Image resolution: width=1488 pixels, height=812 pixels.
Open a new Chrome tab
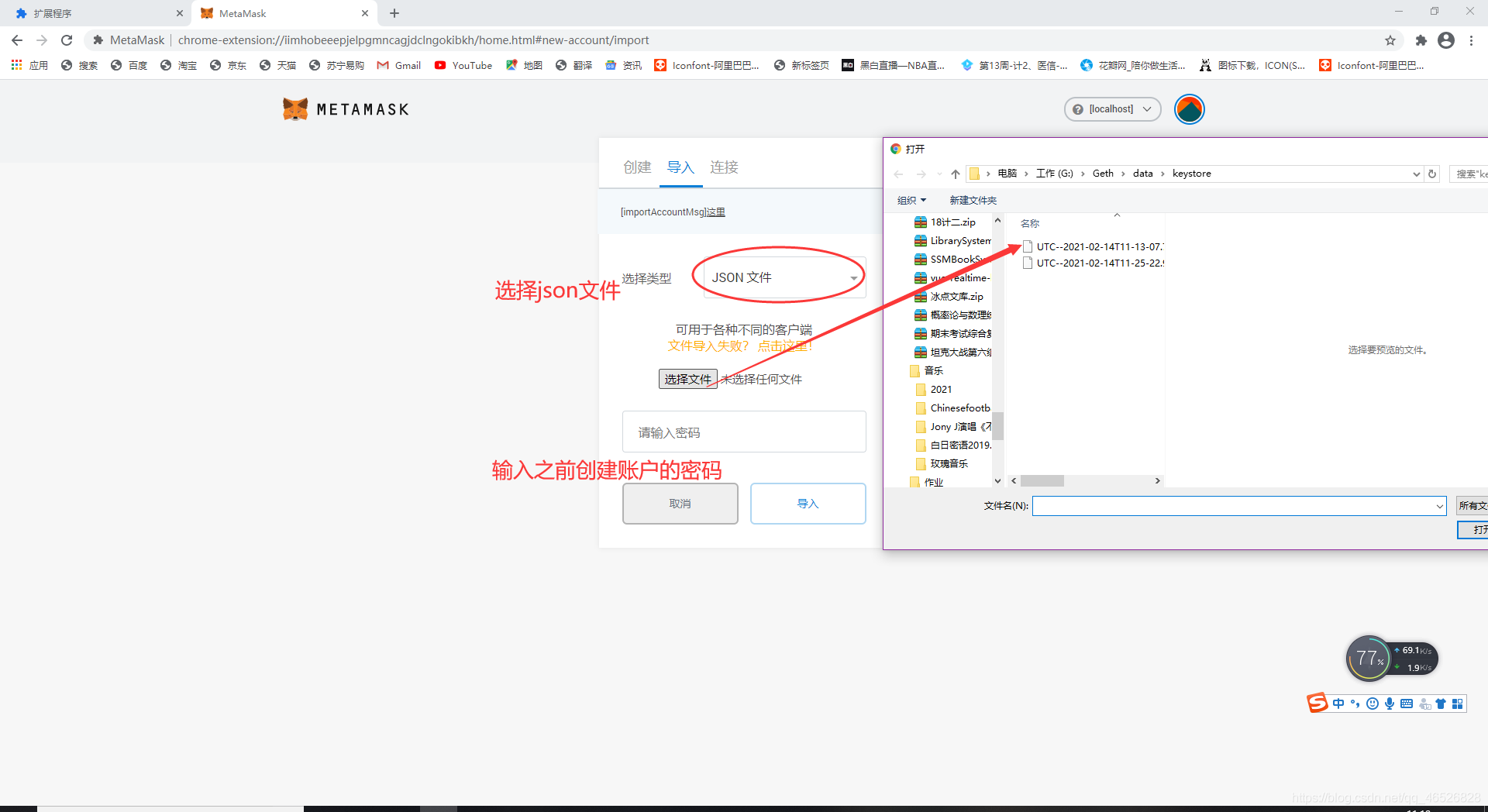394,13
